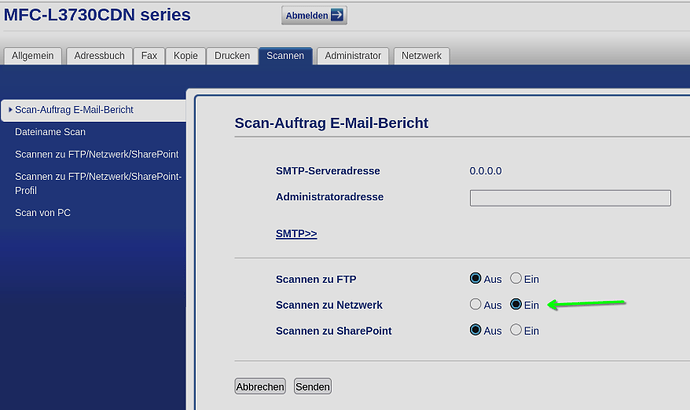This screenshot has height=410, width=690.
Task: Click the Abmelden logout arrow button
Action: point(315,15)
